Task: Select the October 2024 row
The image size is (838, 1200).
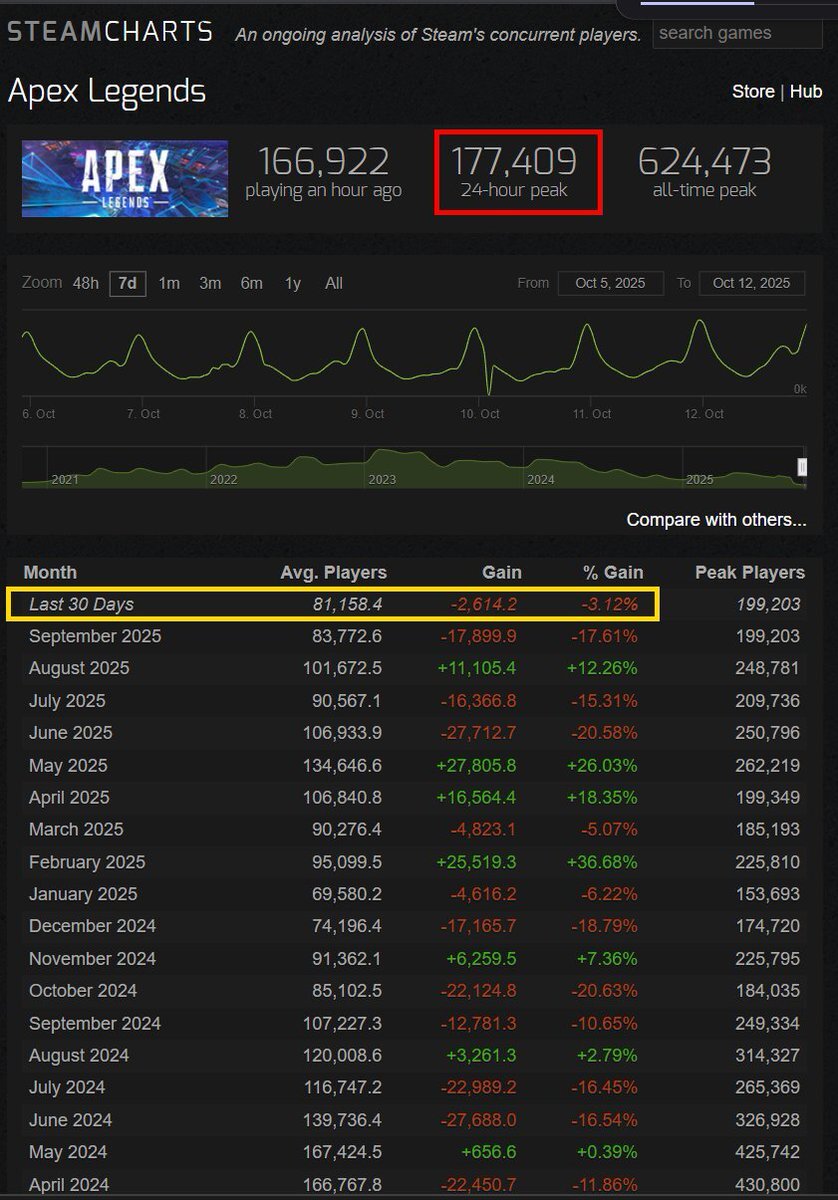Action: coord(415,991)
